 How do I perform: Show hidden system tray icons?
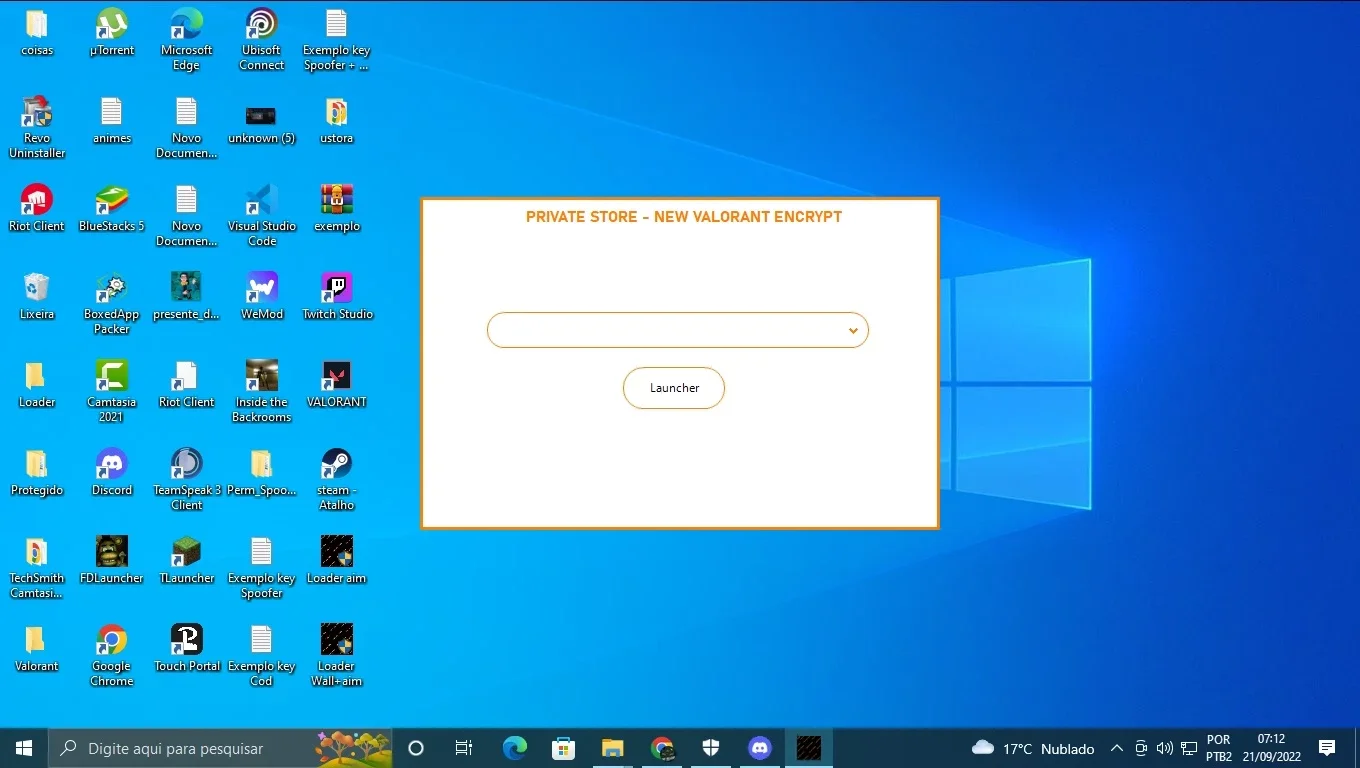pos(1116,748)
